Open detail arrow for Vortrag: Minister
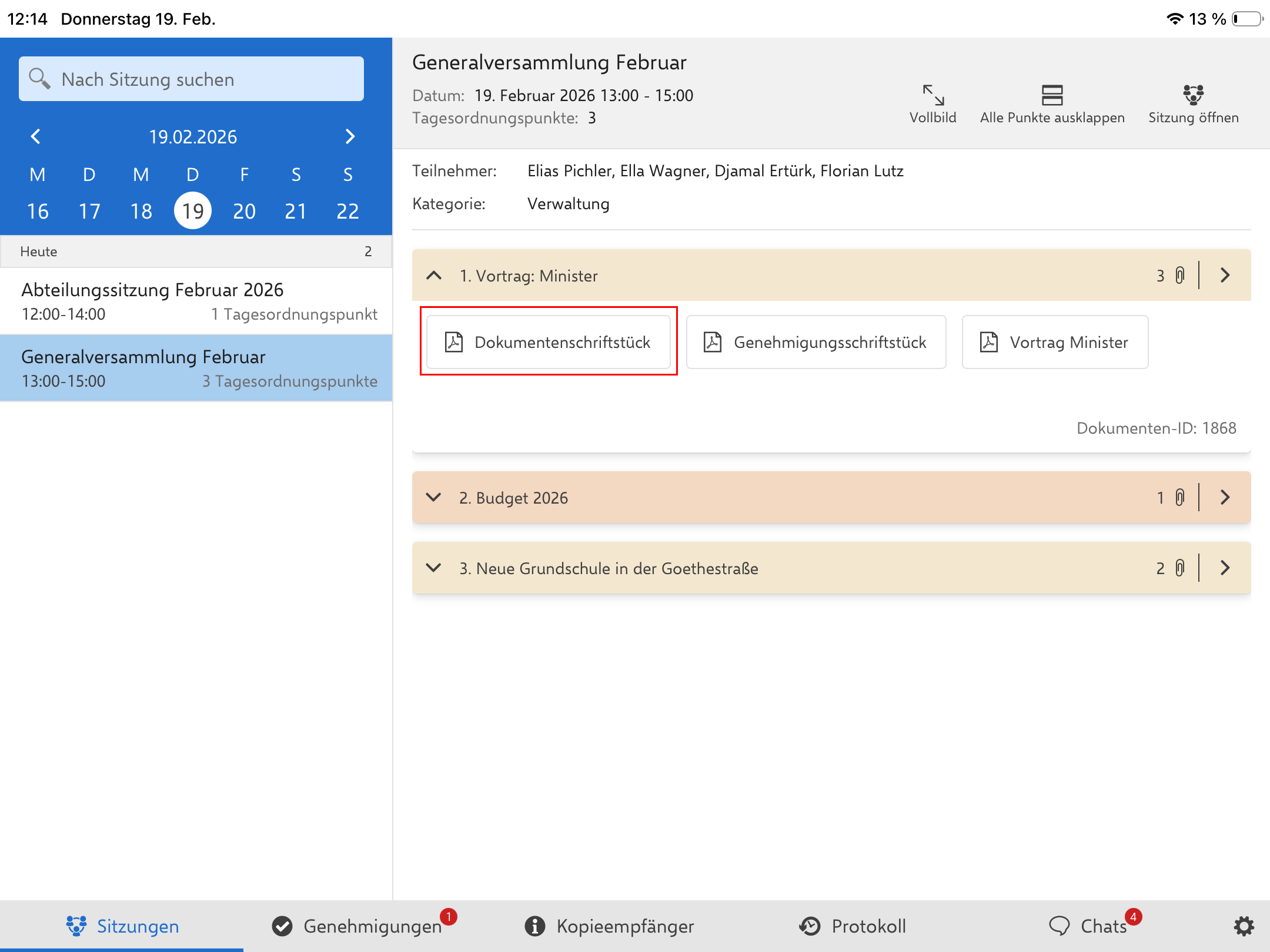This screenshot has height=952, width=1270. (1225, 276)
